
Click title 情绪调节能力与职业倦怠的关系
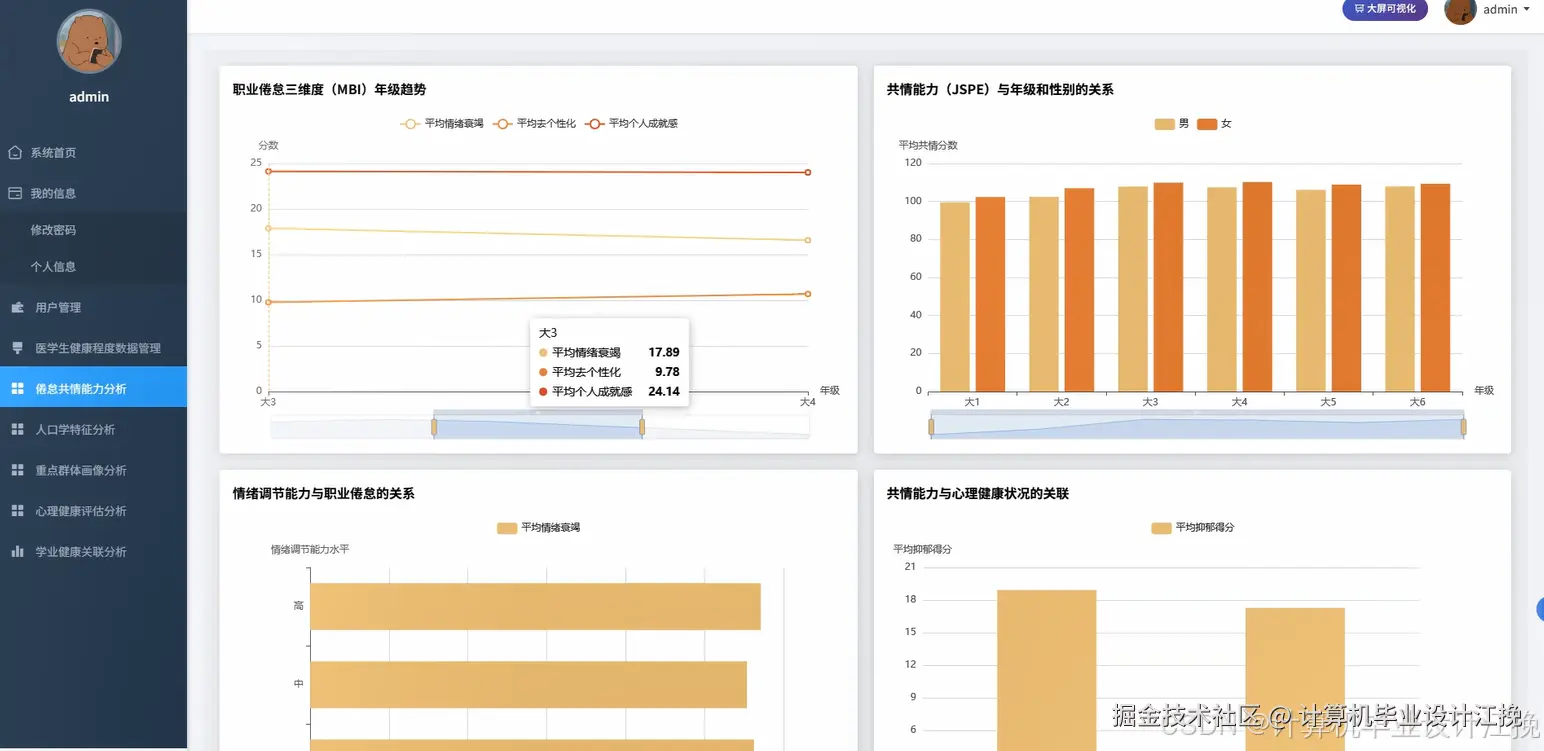[324, 494]
